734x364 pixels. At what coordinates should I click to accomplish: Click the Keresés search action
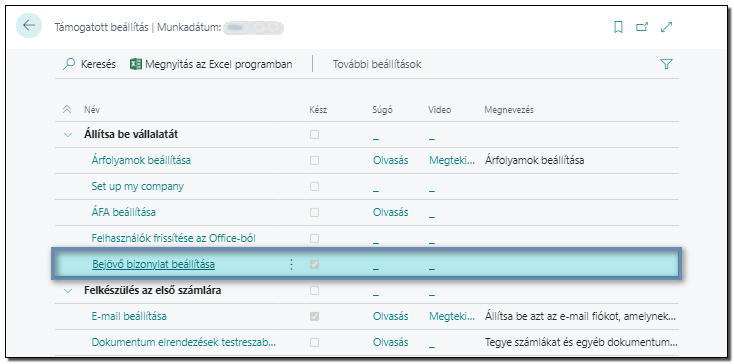[89, 64]
